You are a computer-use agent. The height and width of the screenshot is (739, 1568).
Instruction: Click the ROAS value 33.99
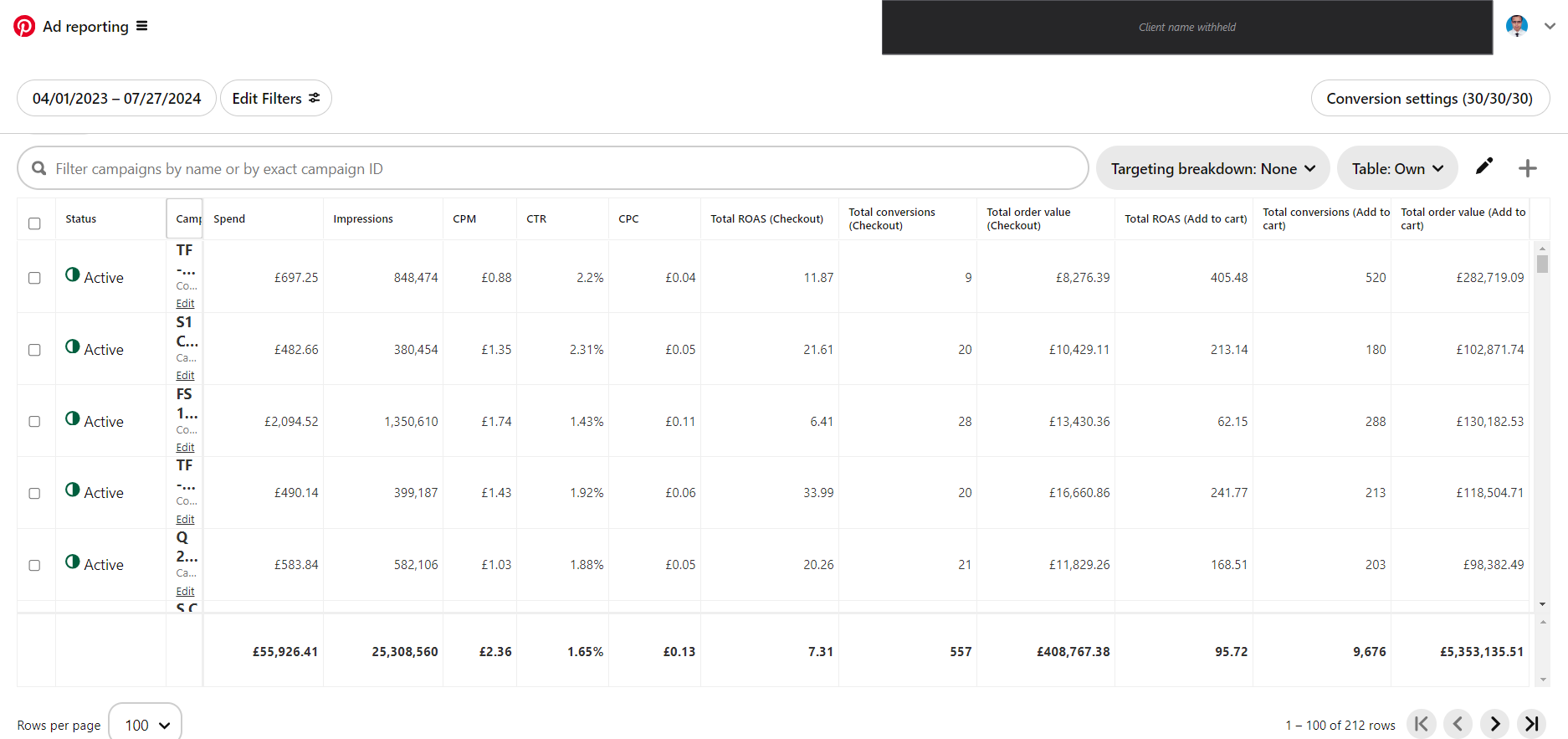pyautogui.click(x=818, y=493)
